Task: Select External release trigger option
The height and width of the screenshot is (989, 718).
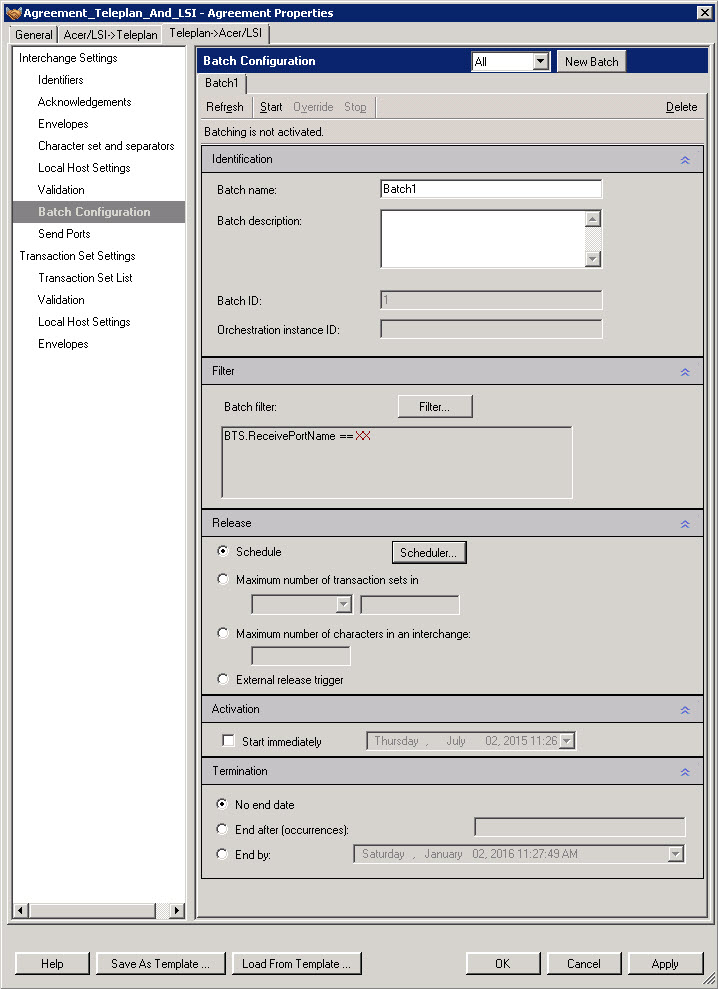Action: tap(222, 679)
